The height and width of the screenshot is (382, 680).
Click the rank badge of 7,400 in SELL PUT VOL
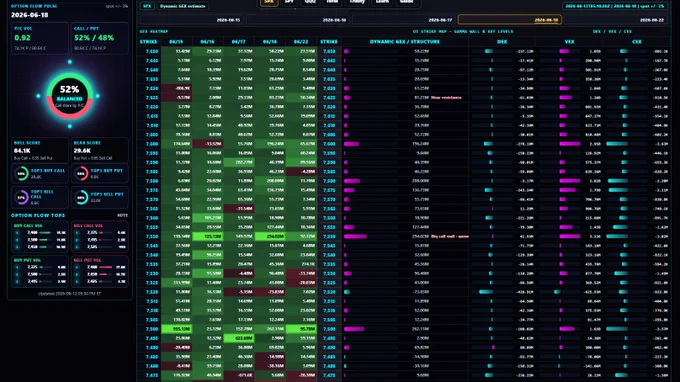tap(77, 267)
